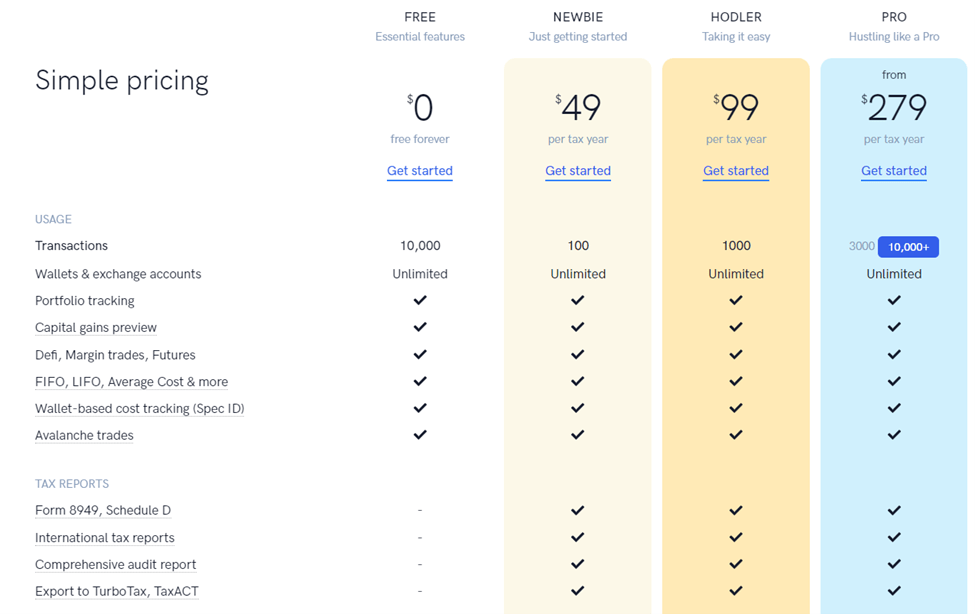Click Get started under the FREE plan
This screenshot has width=975, height=614.
[x=420, y=170]
